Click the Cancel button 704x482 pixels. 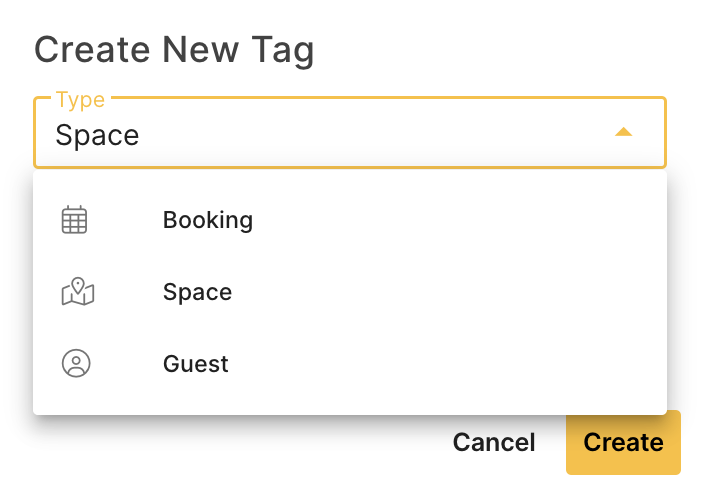pyautogui.click(x=494, y=443)
